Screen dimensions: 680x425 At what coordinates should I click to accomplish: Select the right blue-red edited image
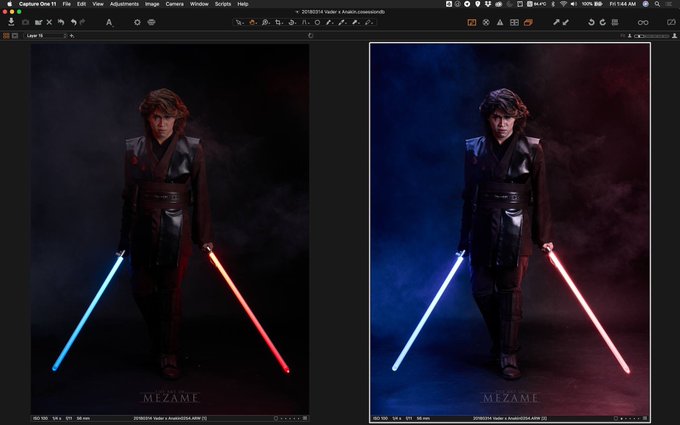pyautogui.click(x=510, y=229)
